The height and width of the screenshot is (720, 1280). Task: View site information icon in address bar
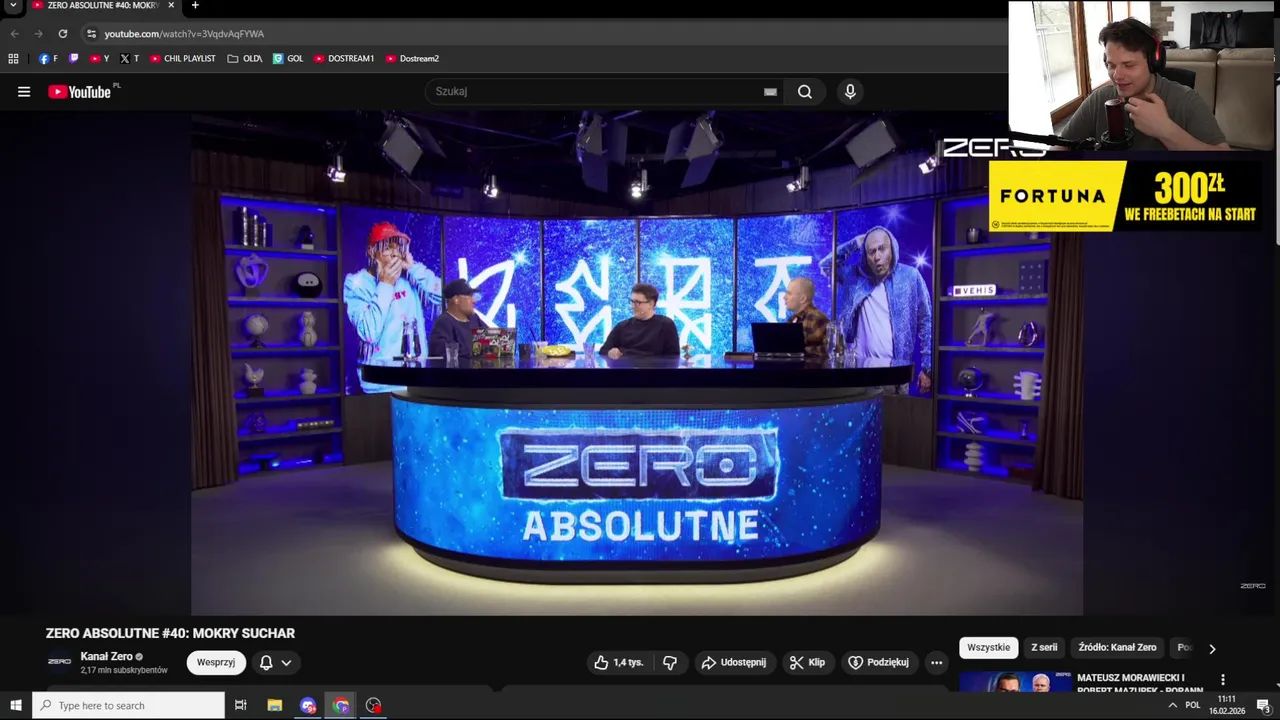point(91,34)
